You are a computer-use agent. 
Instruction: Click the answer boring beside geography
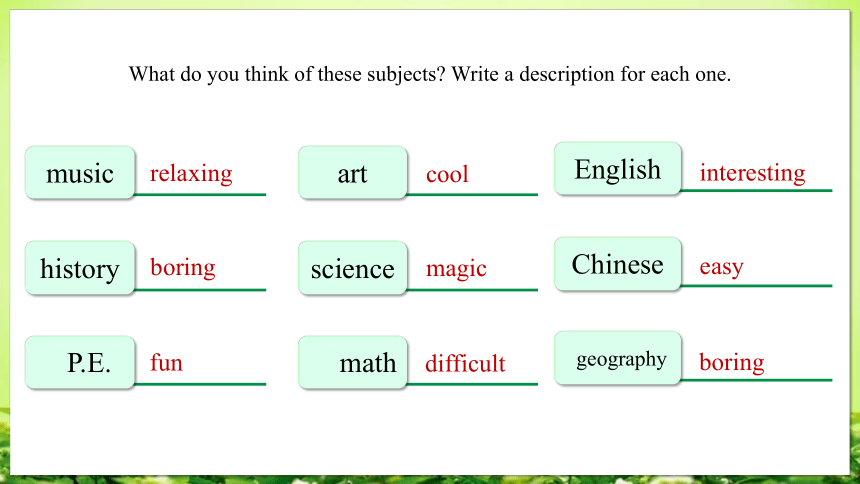coord(732,363)
